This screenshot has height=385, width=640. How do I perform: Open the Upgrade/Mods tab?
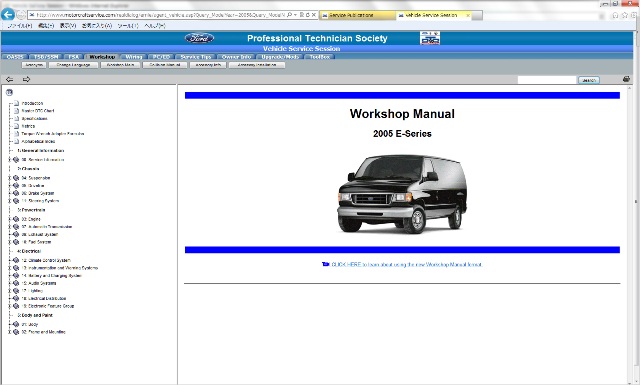tap(280, 57)
